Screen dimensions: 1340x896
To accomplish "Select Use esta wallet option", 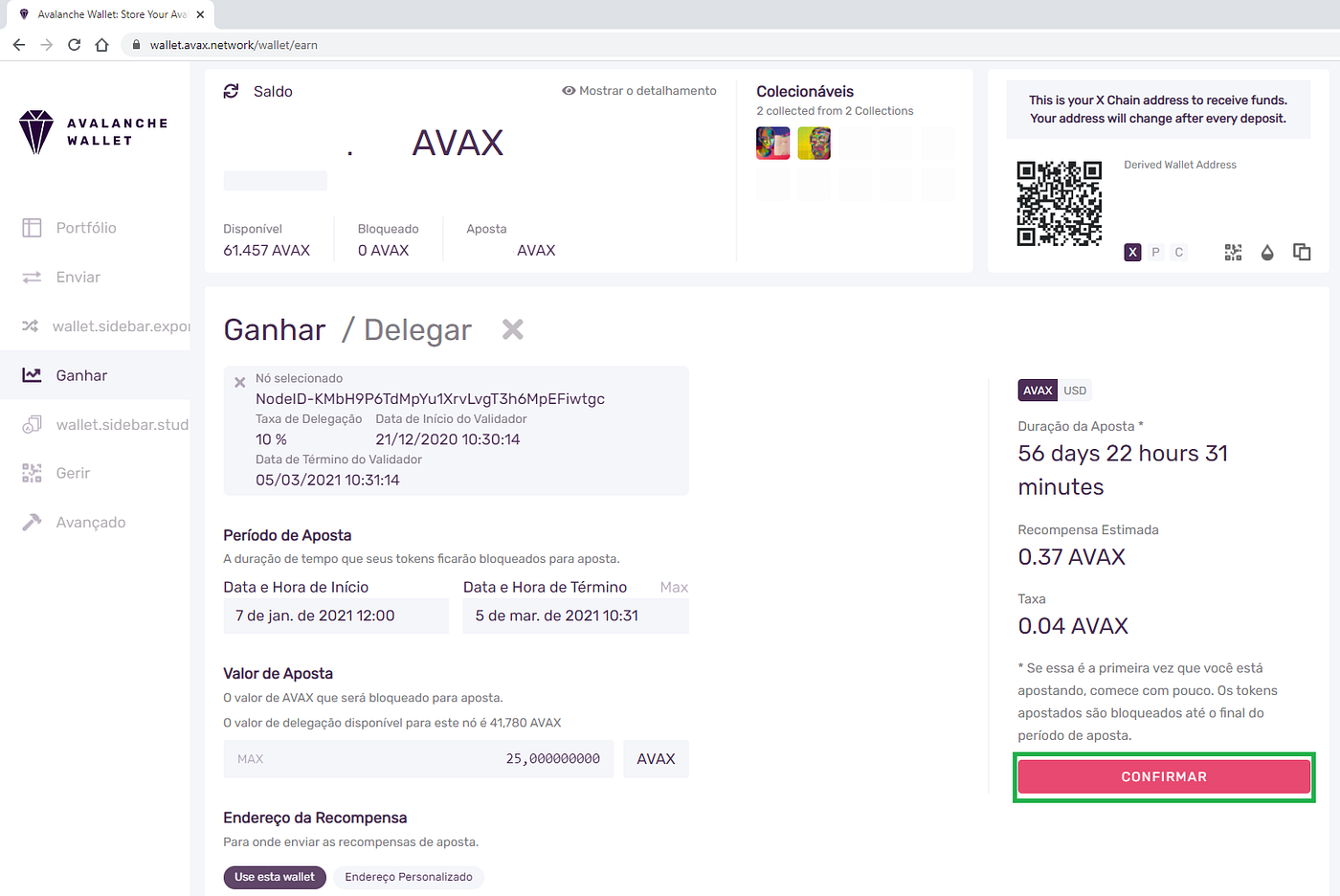I will click(275, 877).
